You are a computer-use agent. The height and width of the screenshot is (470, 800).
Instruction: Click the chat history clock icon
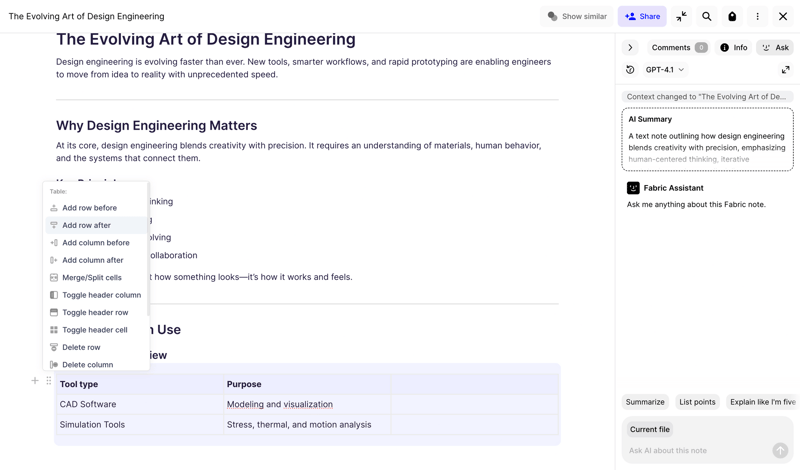pyautogui.click(x=630, y=70)
